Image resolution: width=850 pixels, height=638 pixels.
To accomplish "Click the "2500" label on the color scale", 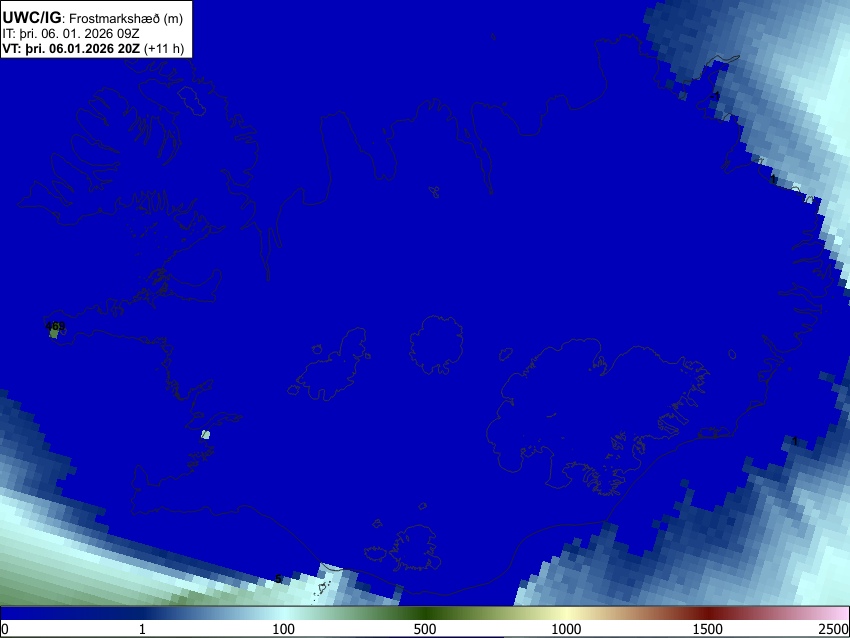I will [x=834, y=629].
